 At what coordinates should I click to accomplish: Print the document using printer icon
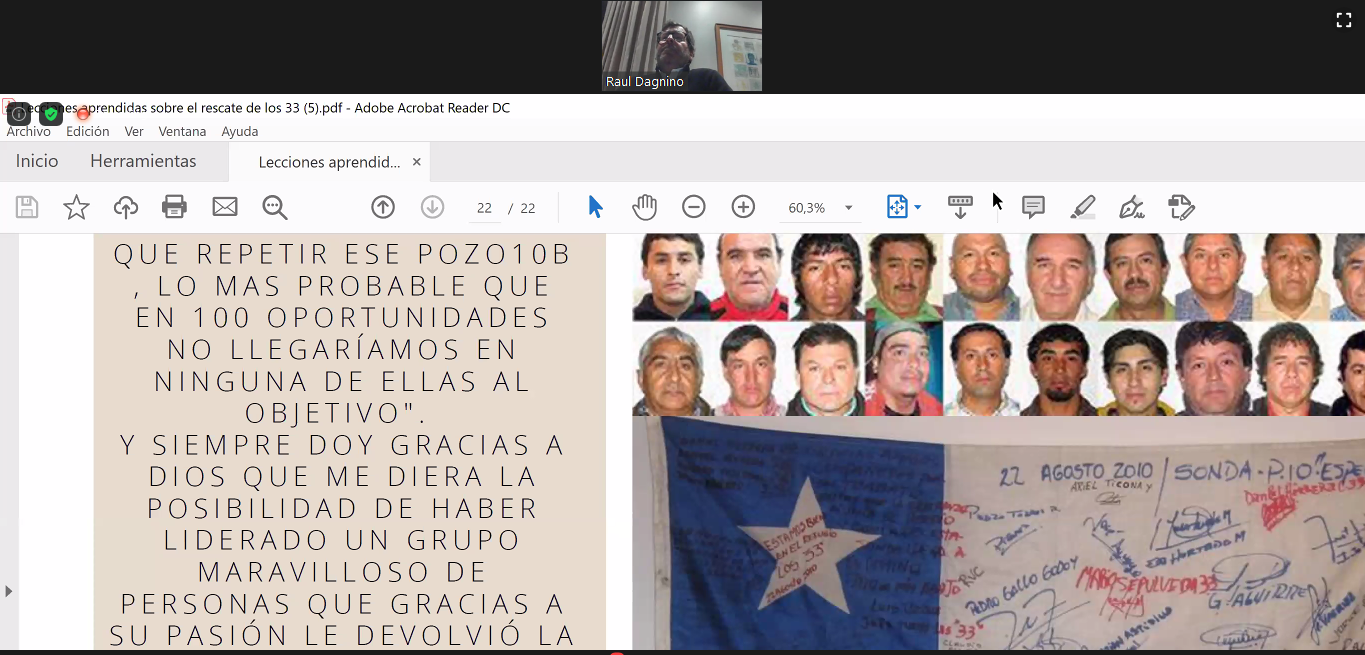175,207
